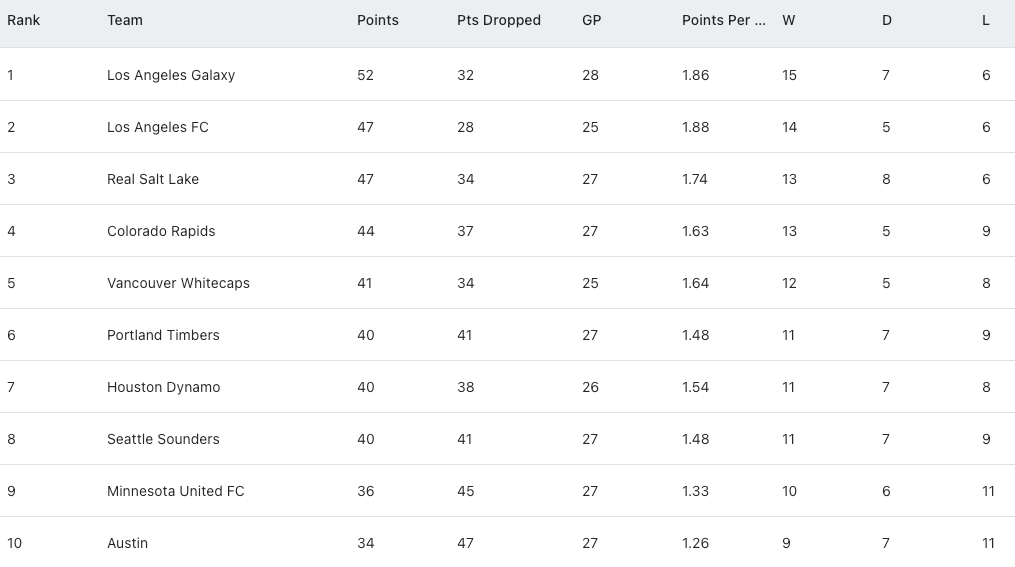The image size is (1015, 567).
Task: Open Real Salt Lake team entry
Action: coord(153,179)
